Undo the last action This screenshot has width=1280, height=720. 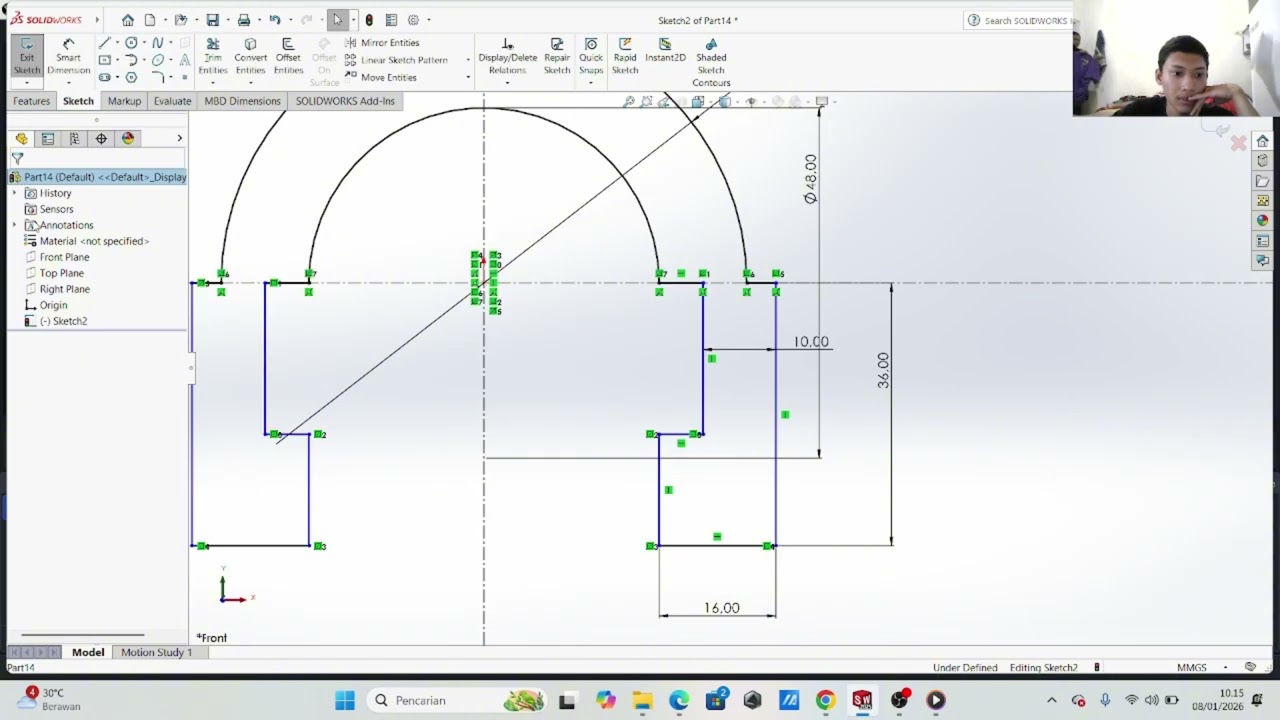[274, 20]
